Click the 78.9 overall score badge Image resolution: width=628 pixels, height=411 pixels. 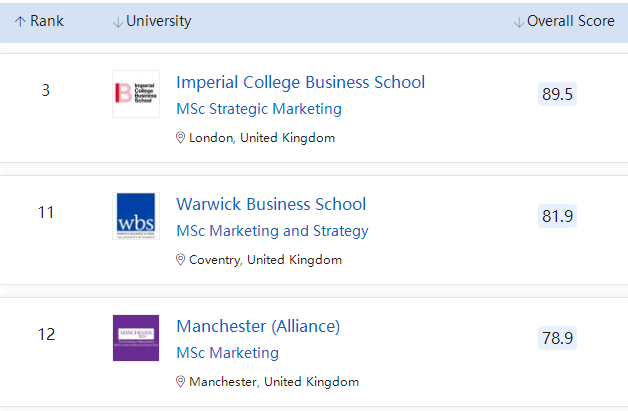557,338
